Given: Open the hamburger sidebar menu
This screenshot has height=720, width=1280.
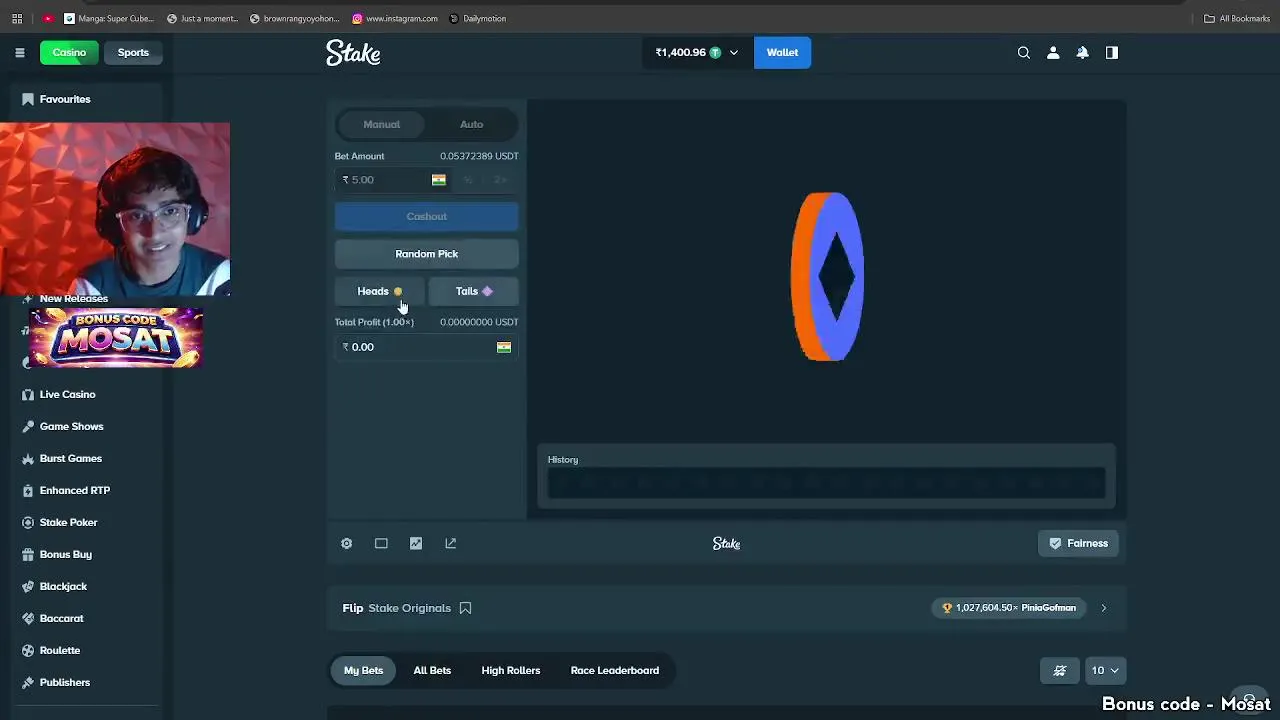Looking at the screenshot, I should click(x=19, y=53).
